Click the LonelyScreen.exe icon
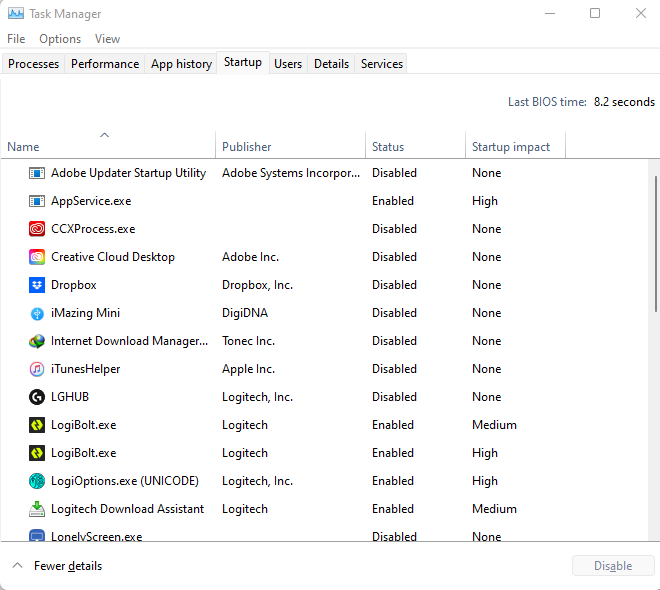 tap(37, 535)
